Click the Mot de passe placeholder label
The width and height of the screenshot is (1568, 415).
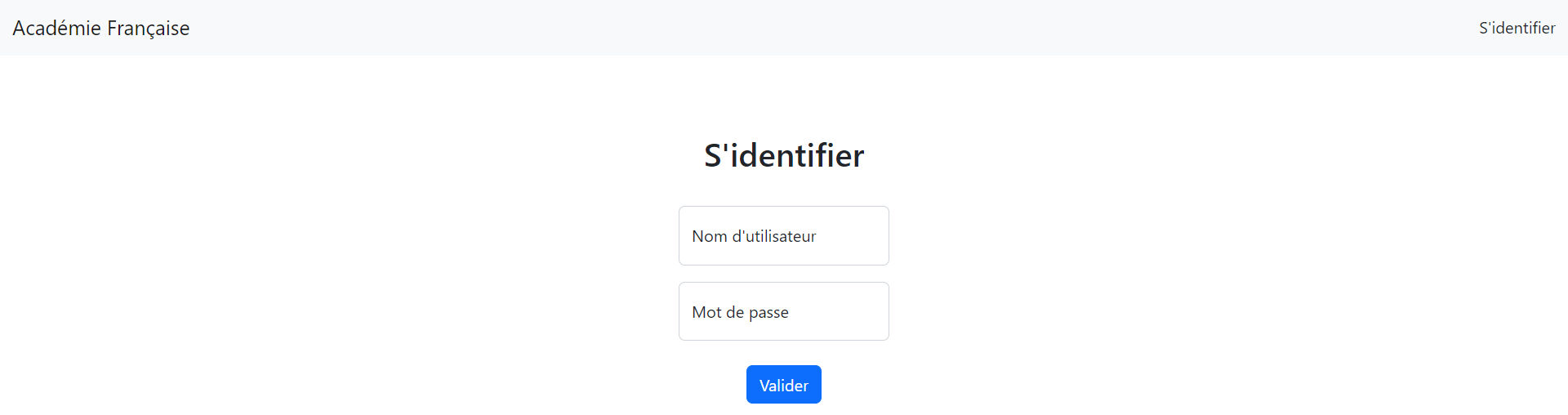click(x=740, y=312)
